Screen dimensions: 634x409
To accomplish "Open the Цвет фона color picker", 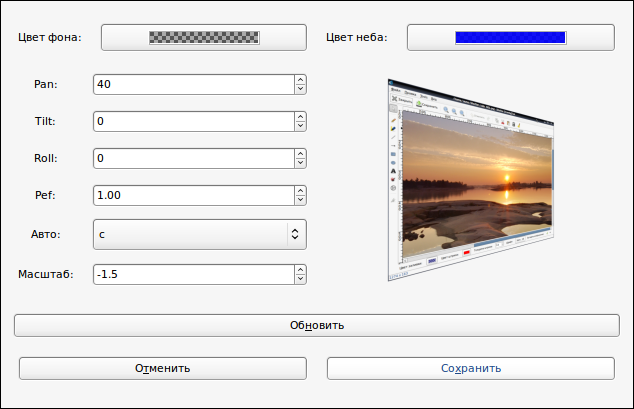I will point(204,38).
